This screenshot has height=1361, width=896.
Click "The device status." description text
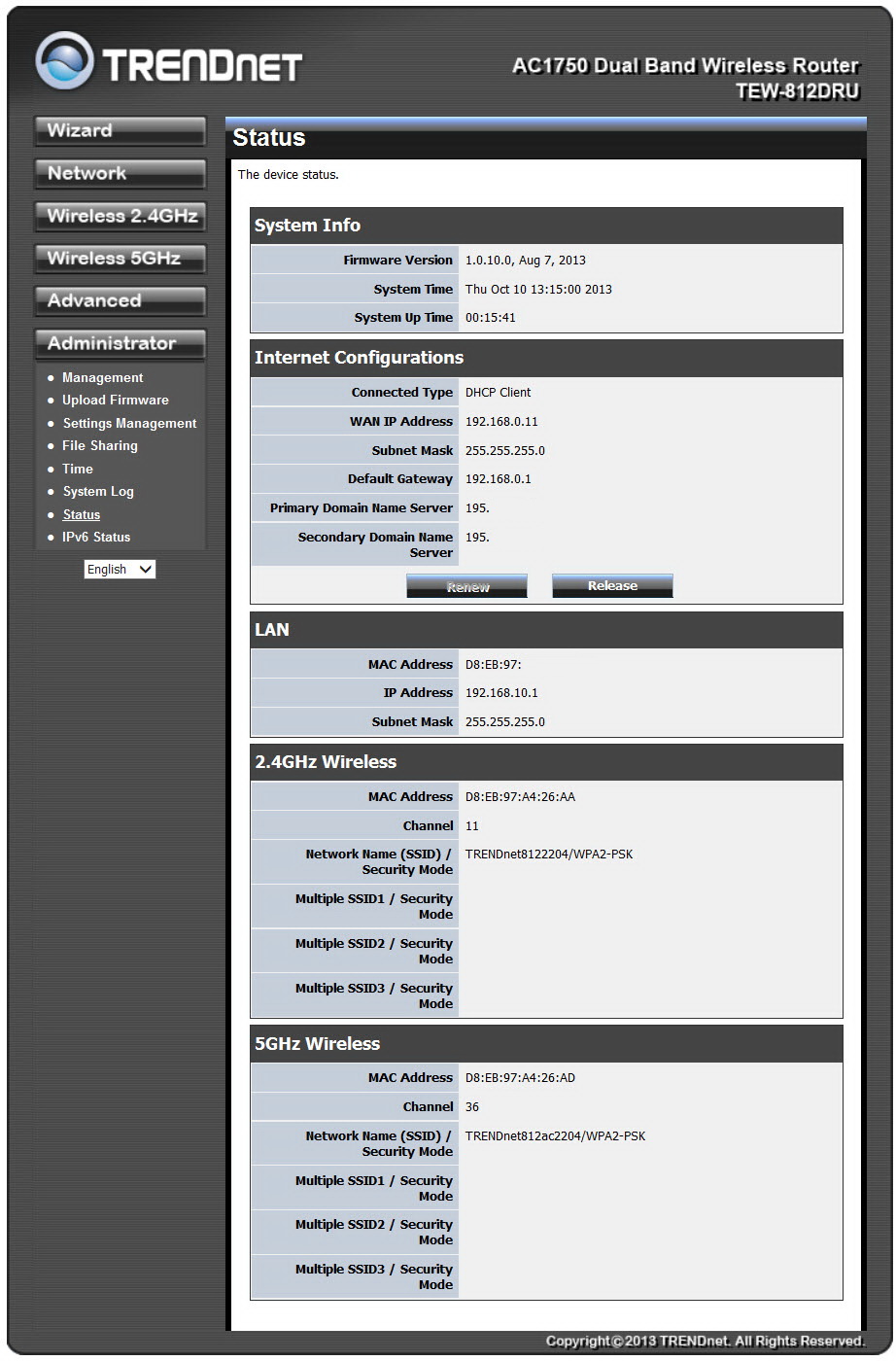tap(289, 175)
